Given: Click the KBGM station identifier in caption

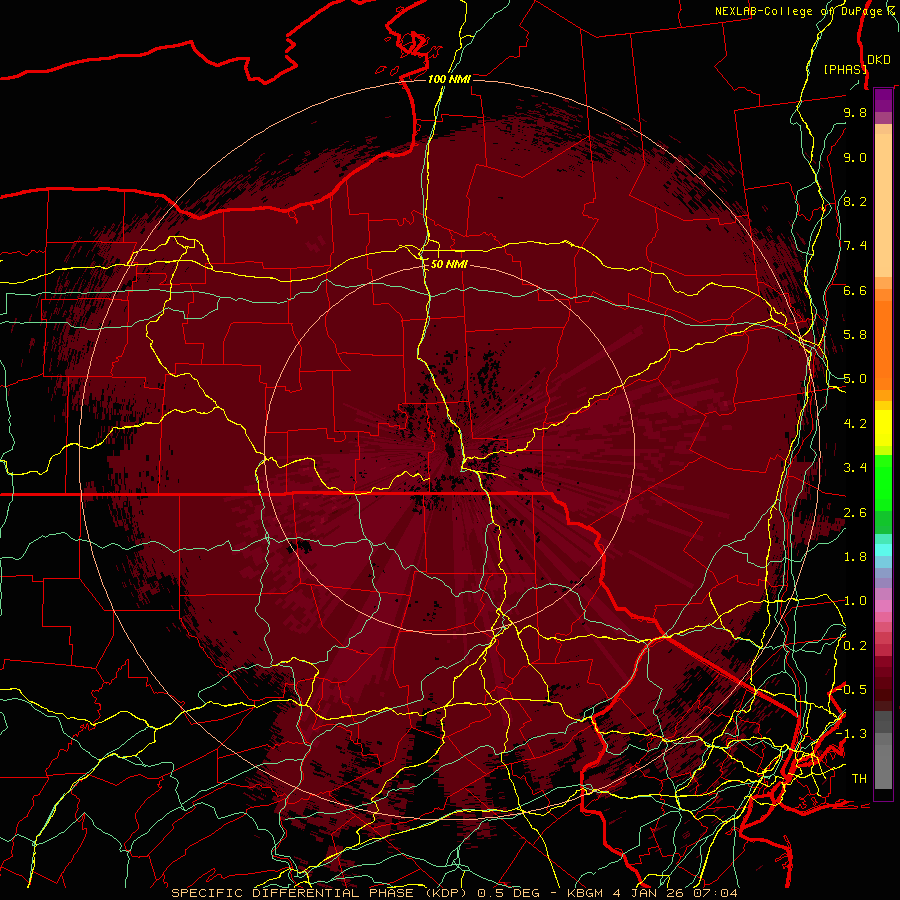Looking at the screenshot, I should click(585, 893).
